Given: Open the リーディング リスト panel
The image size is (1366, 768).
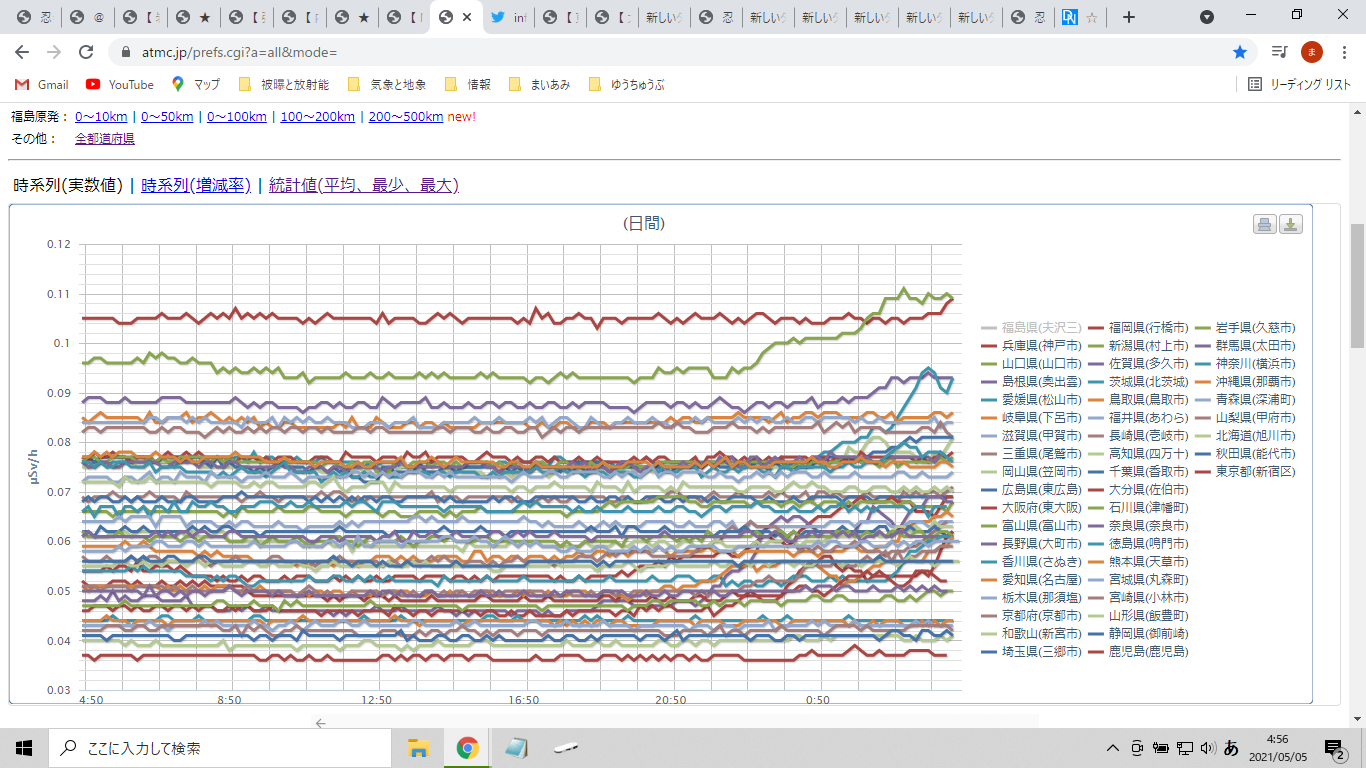Looking at the screenshot, I should coord(1299,85).
